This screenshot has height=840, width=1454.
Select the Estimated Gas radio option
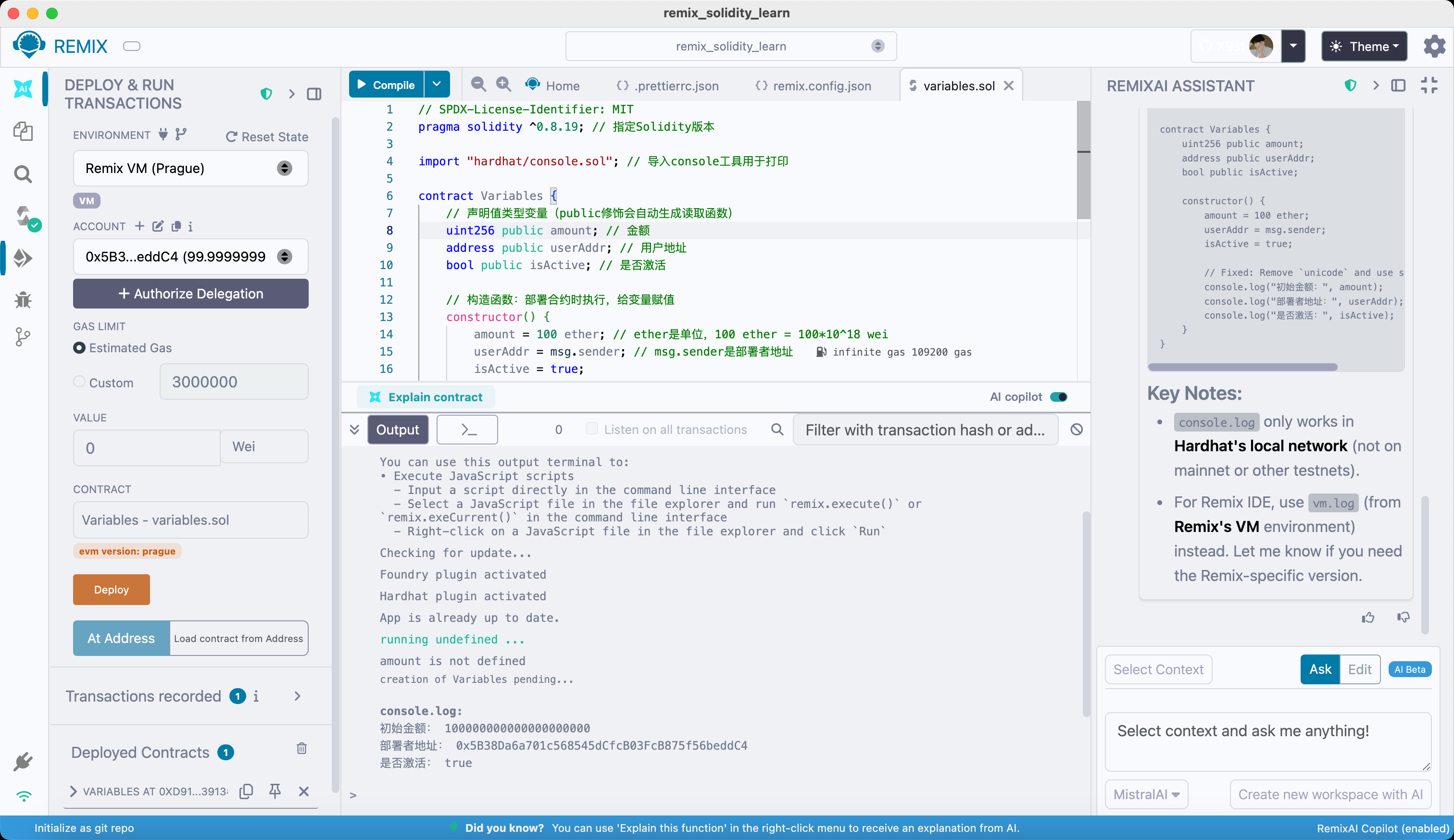click(x=80, y=347)
